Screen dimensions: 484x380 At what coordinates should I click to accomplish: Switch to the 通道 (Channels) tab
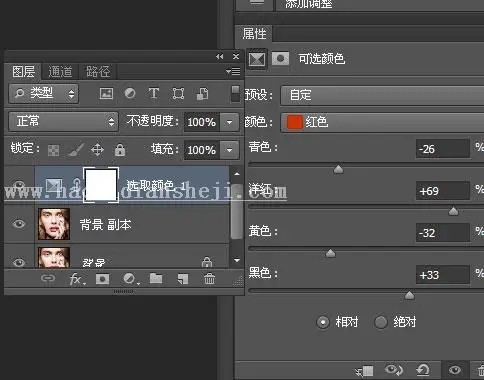point(60,72)
